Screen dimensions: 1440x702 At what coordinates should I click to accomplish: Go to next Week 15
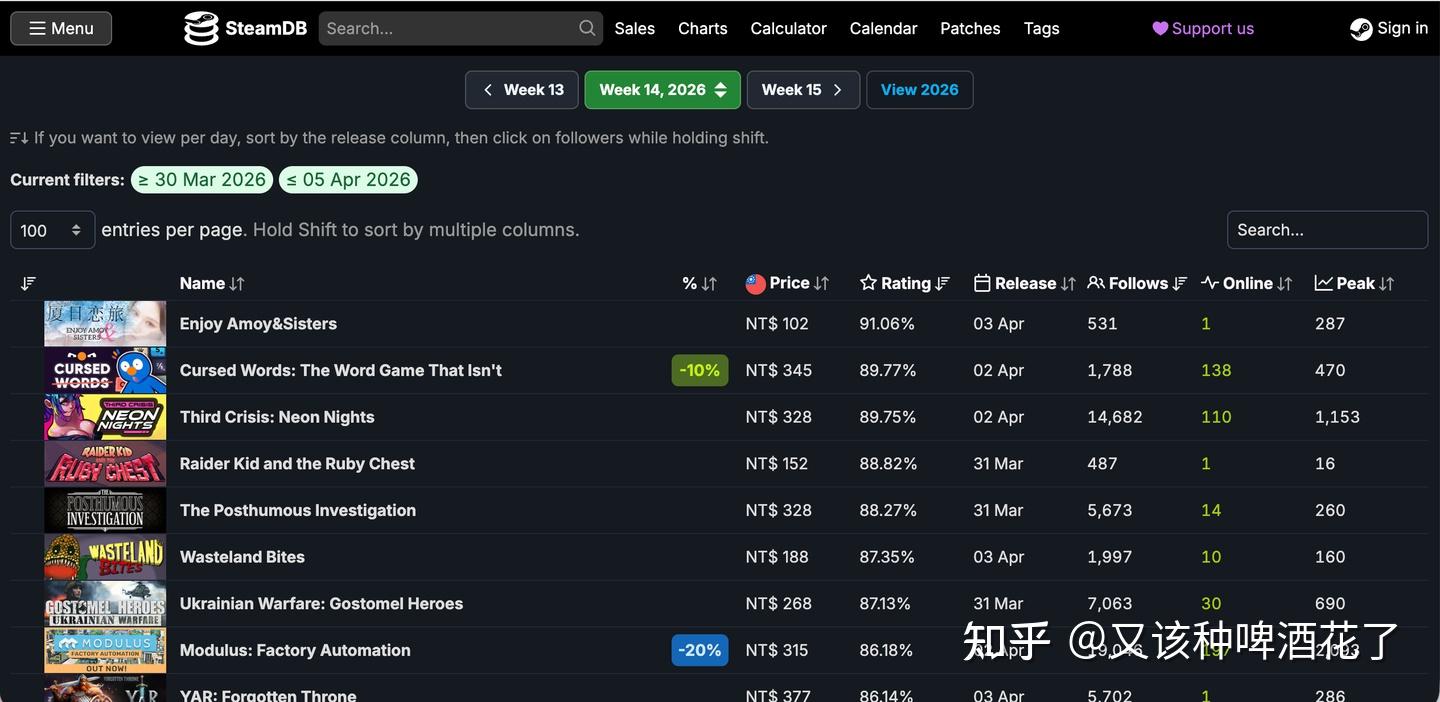(x=802, y=90)
